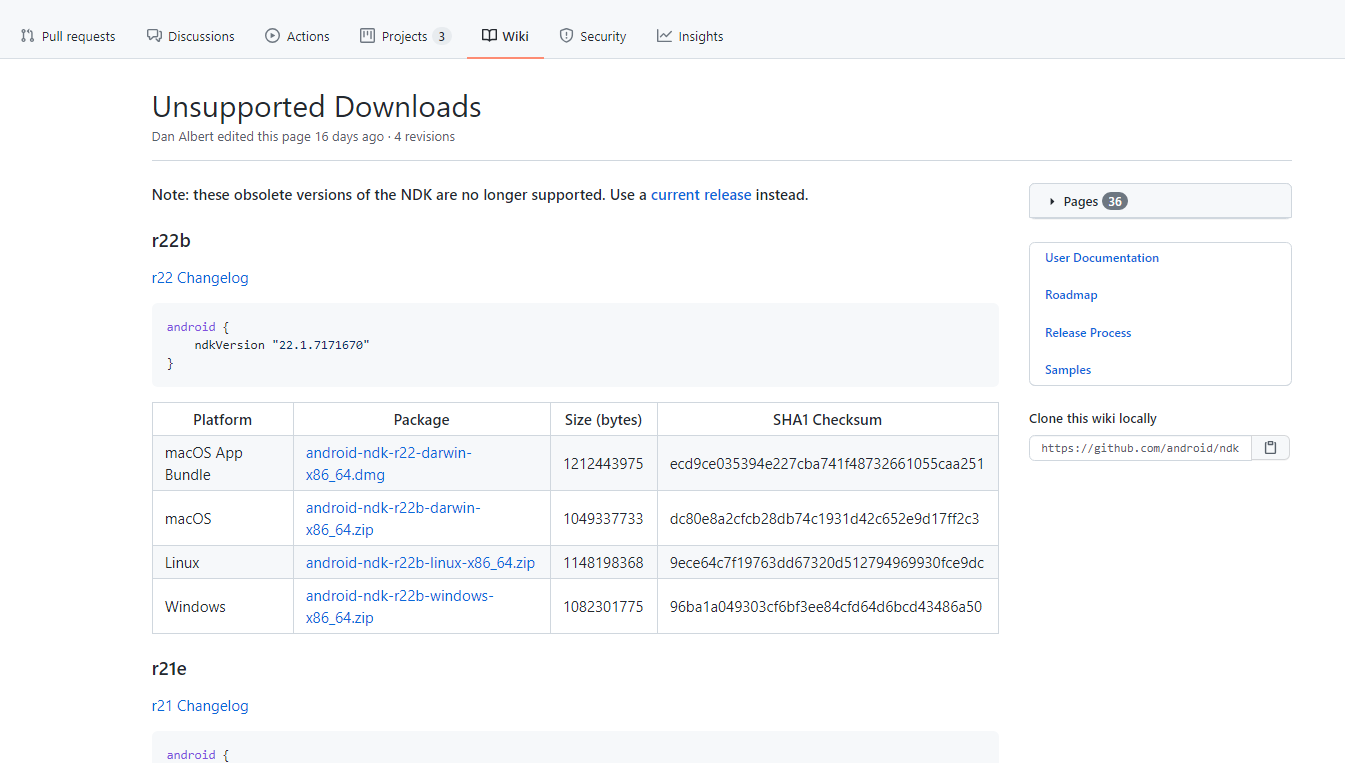Click checksum ecd9ce035394e227cba741f48732661055caa251
1345x763 pixels.
(x=827, y=464)
